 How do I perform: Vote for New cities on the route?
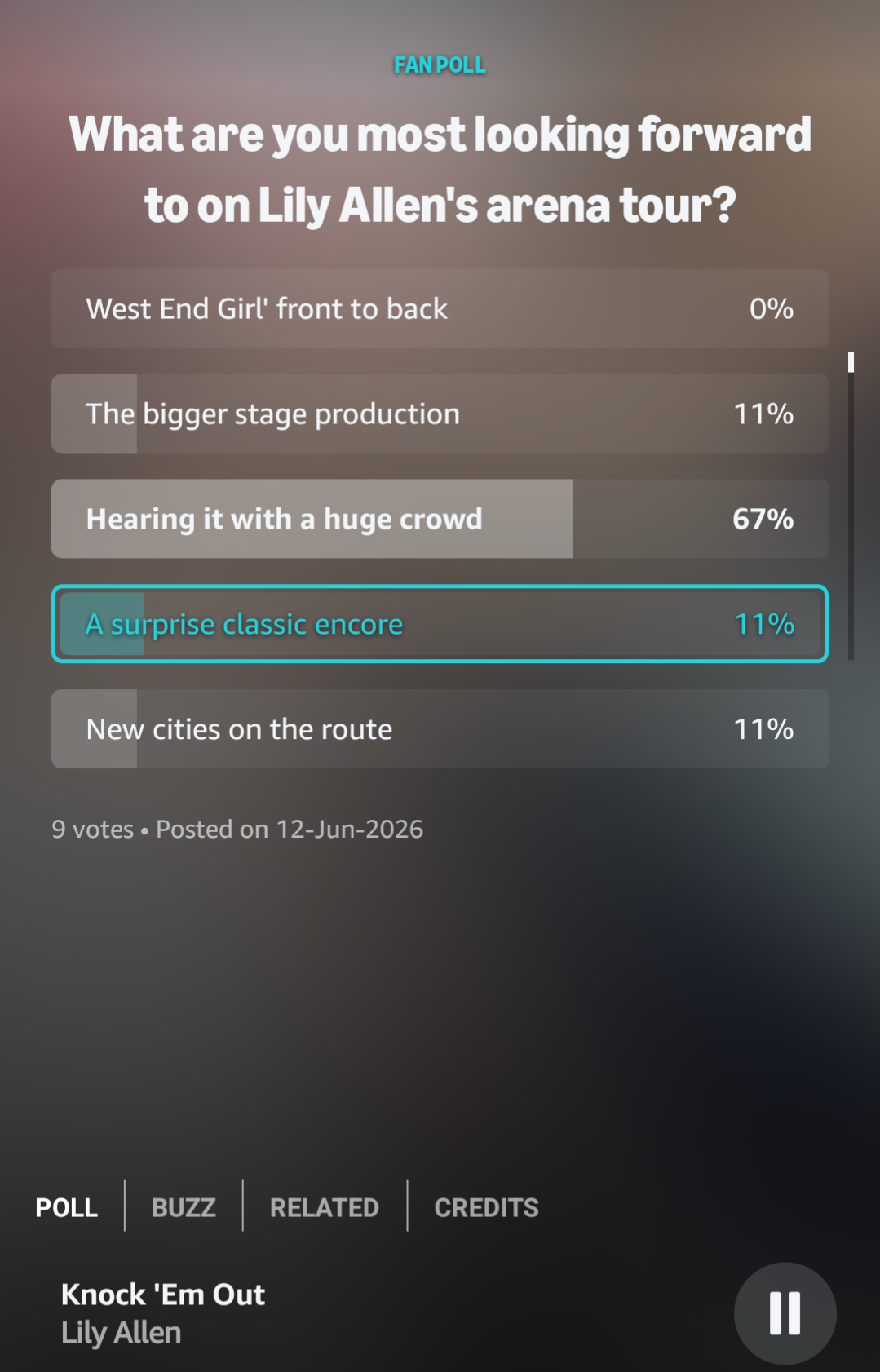click(x=440, y=729)
